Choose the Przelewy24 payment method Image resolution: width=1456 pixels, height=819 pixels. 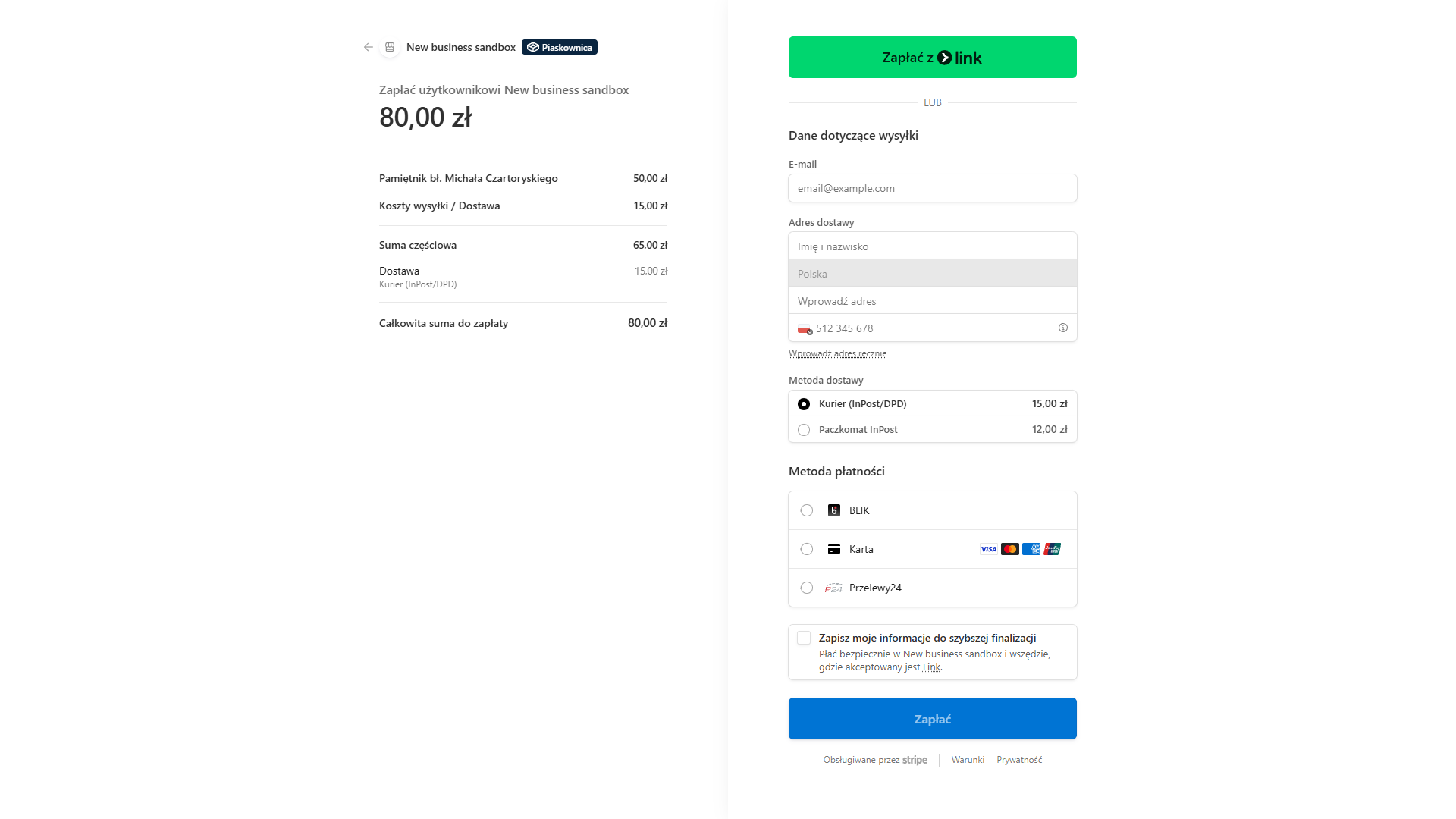pos(807,588)
